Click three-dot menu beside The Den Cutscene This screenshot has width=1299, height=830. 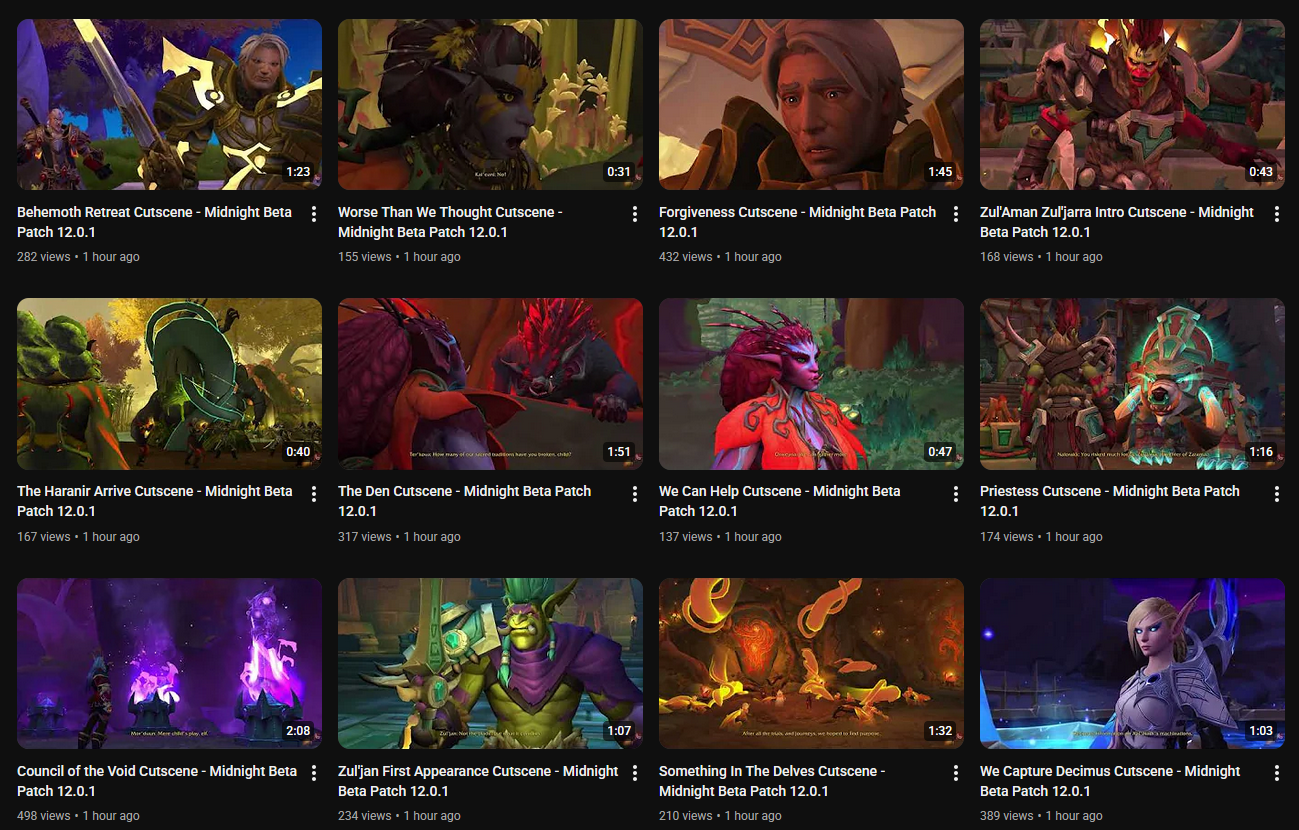click(x=635, y=494)
